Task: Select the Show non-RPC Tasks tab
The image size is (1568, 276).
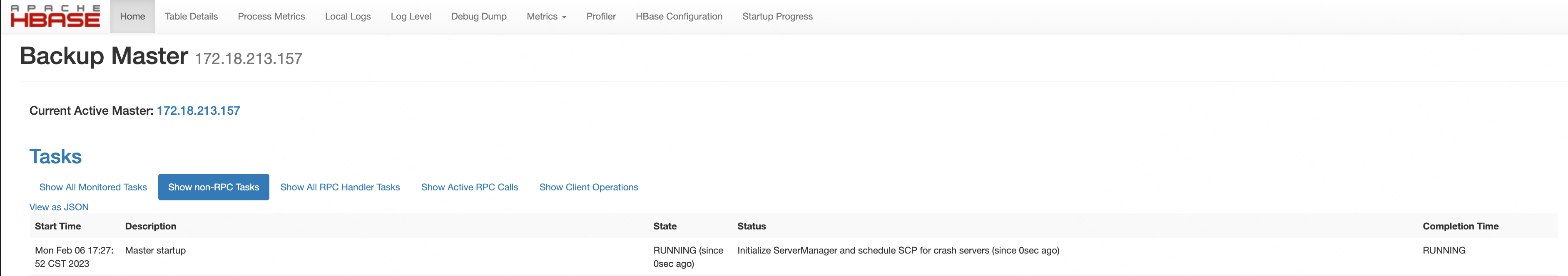Action: point(214,187)
